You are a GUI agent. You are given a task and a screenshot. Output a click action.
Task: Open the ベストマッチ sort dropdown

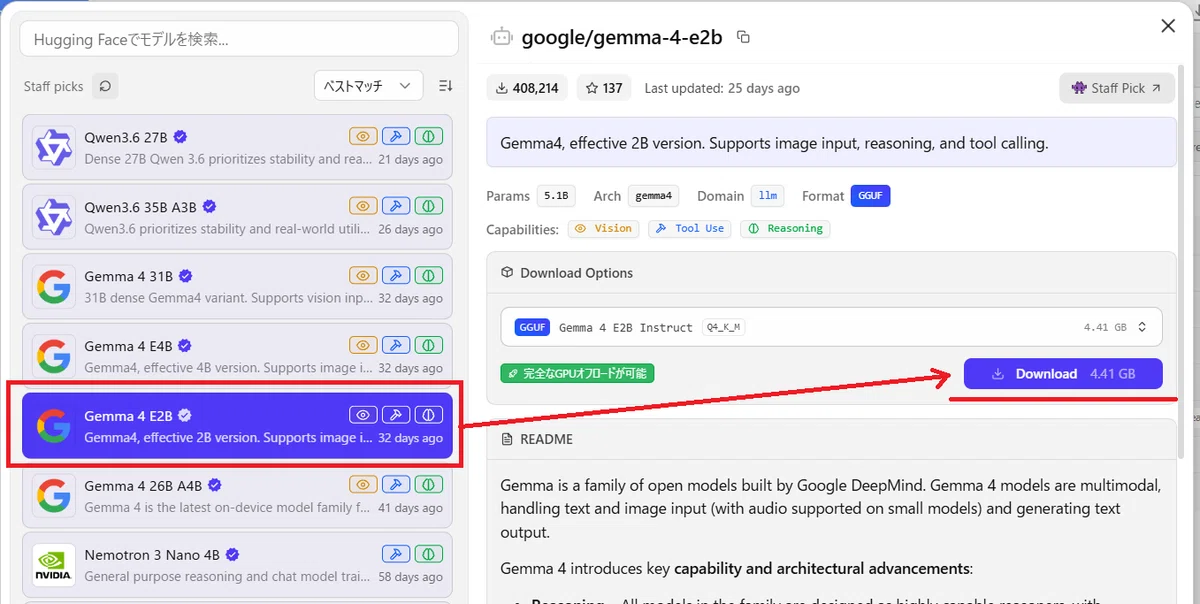click(368, 86)
